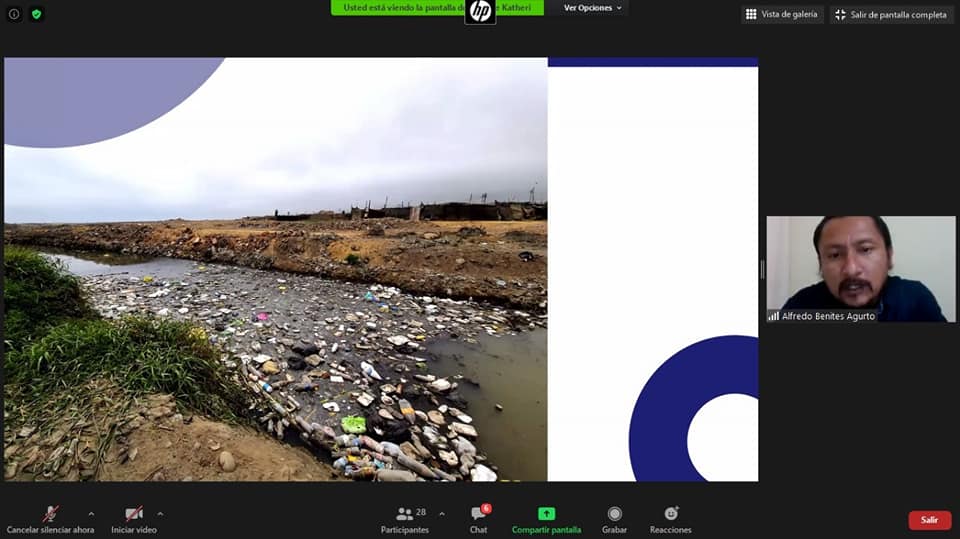Expand audio options arrow beside microphone
The width and height of the screenshot is (960, 539).
point(91,514)
